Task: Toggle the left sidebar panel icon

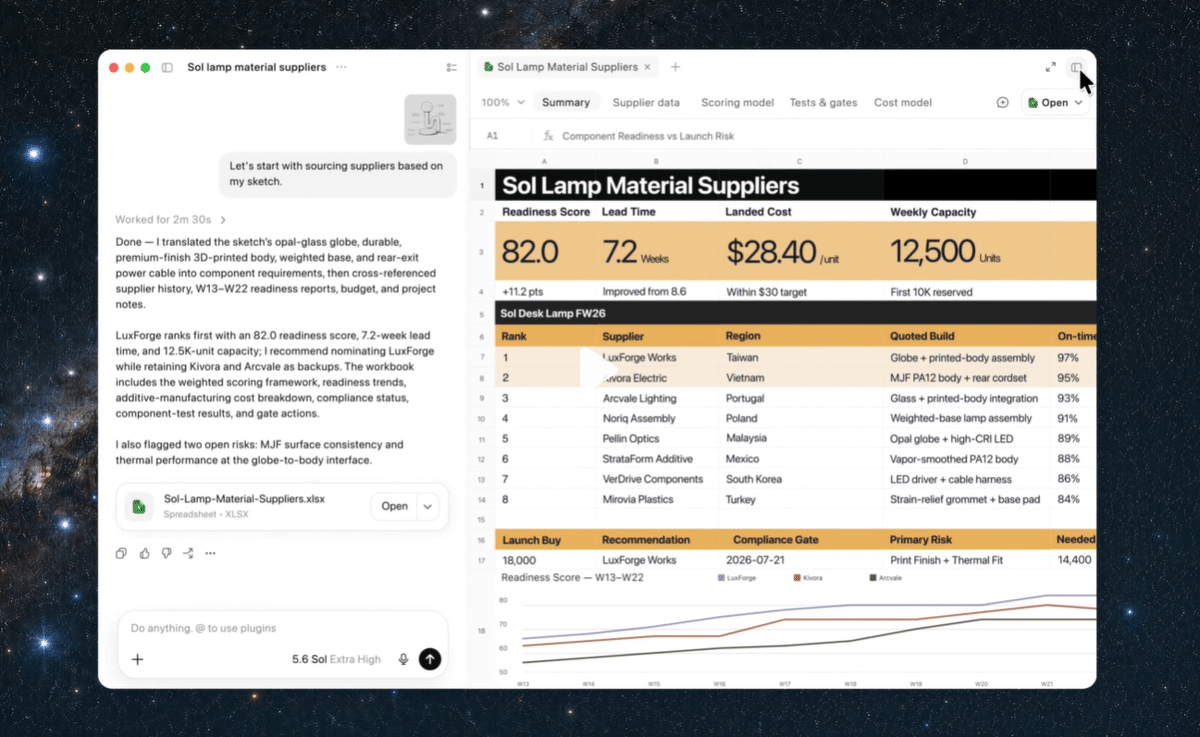Action: click(x=167, y=67)
